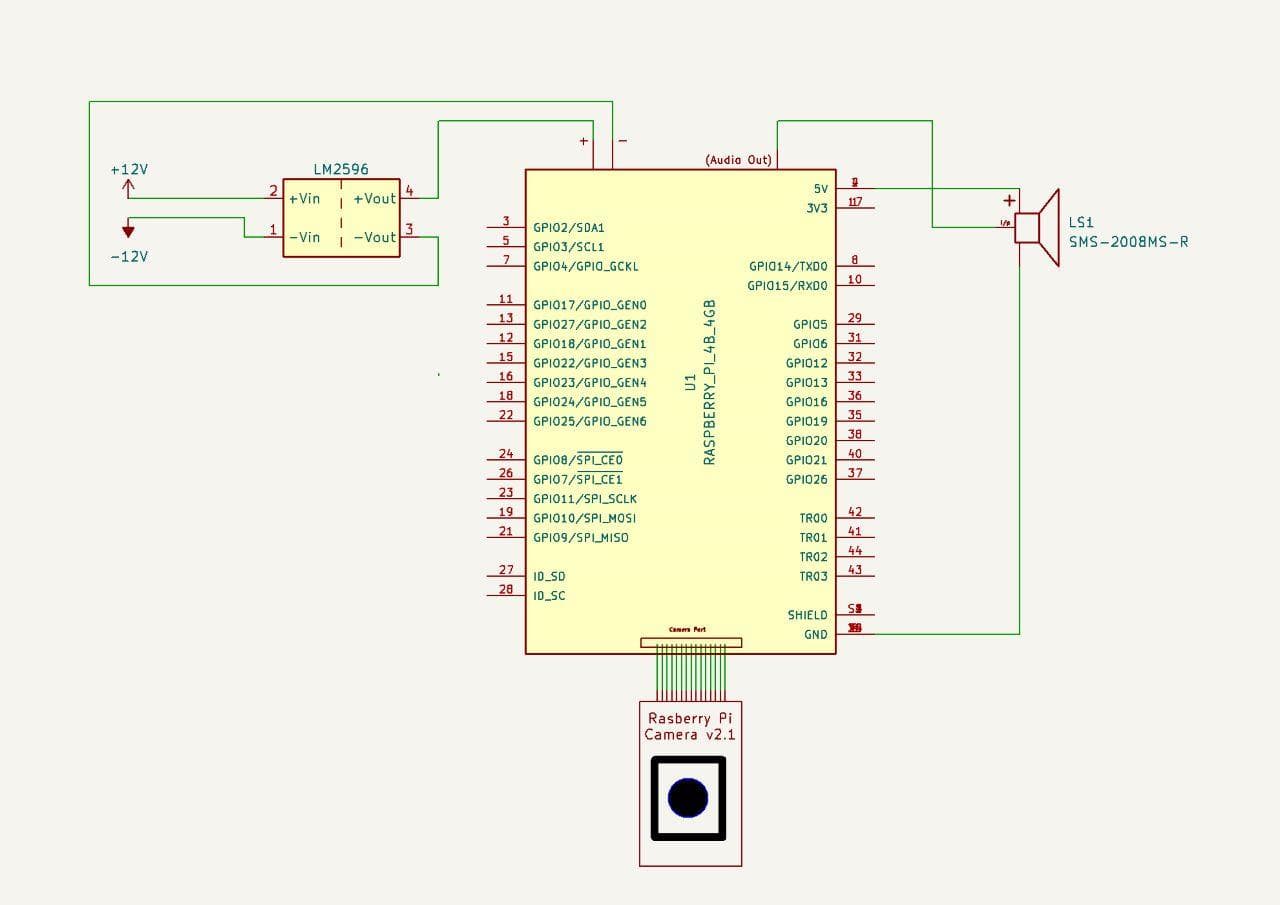Screen dimensions: 1280x905
Task: Select the GPIO11/SPI_SCLK pin label
Action: click(x=585, y=499)
